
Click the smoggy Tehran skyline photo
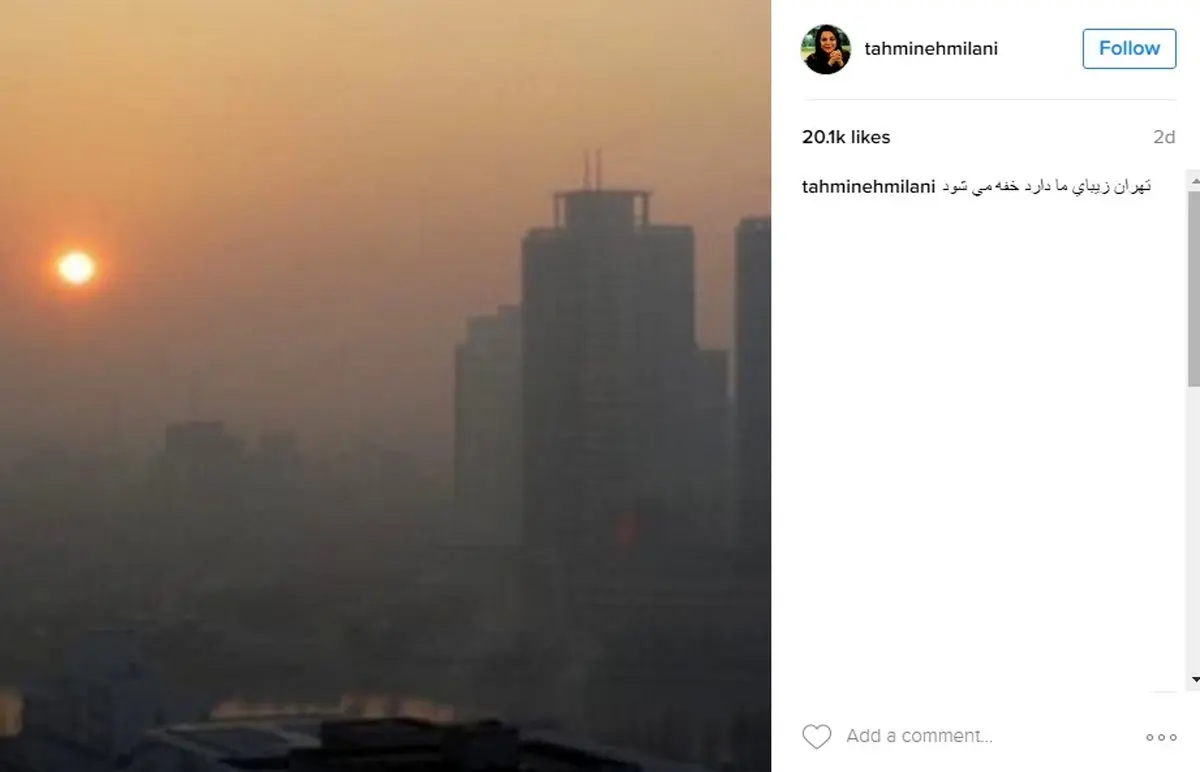[x=385, y=386]
